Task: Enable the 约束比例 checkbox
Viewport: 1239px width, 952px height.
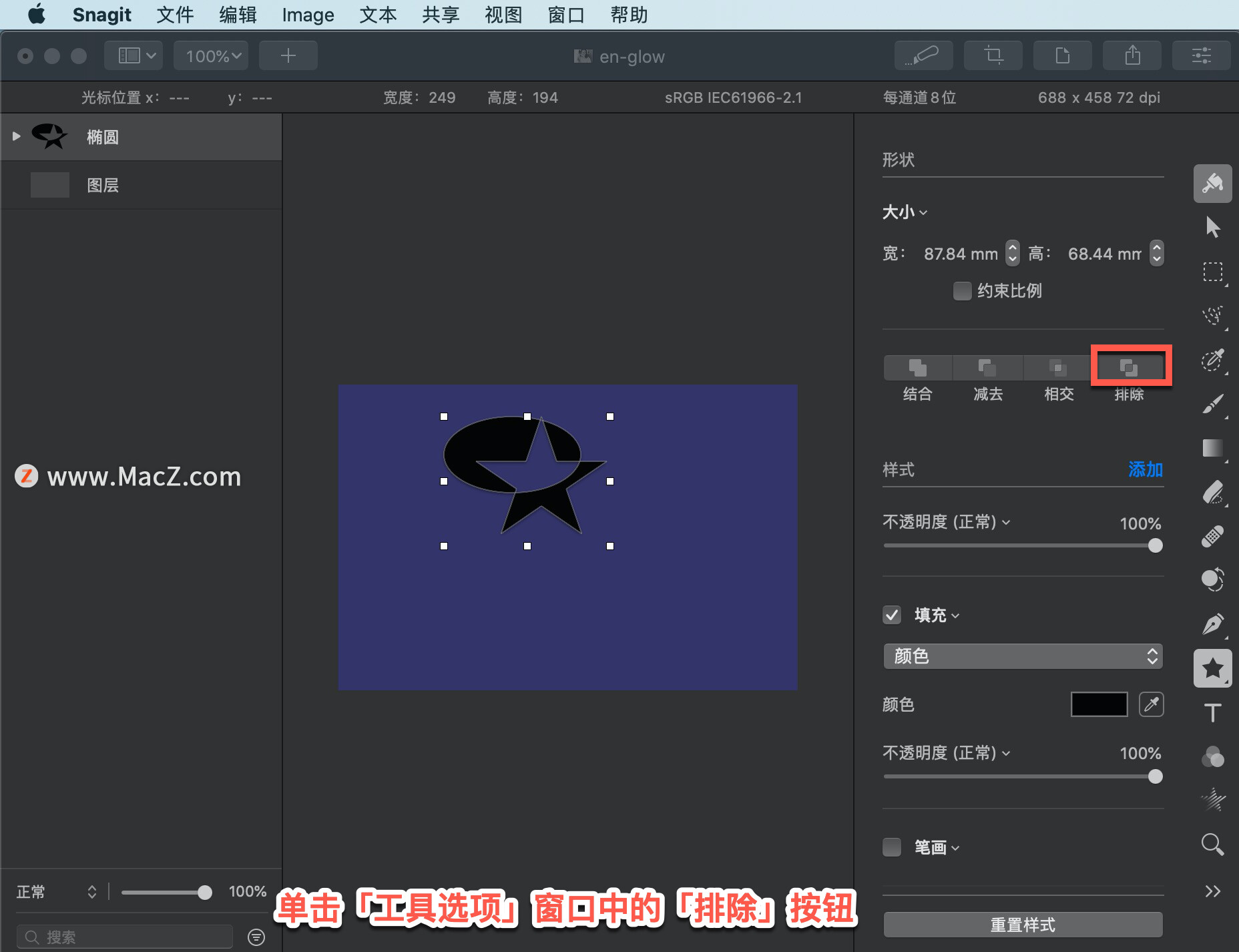Action: [x=962, y=291]
